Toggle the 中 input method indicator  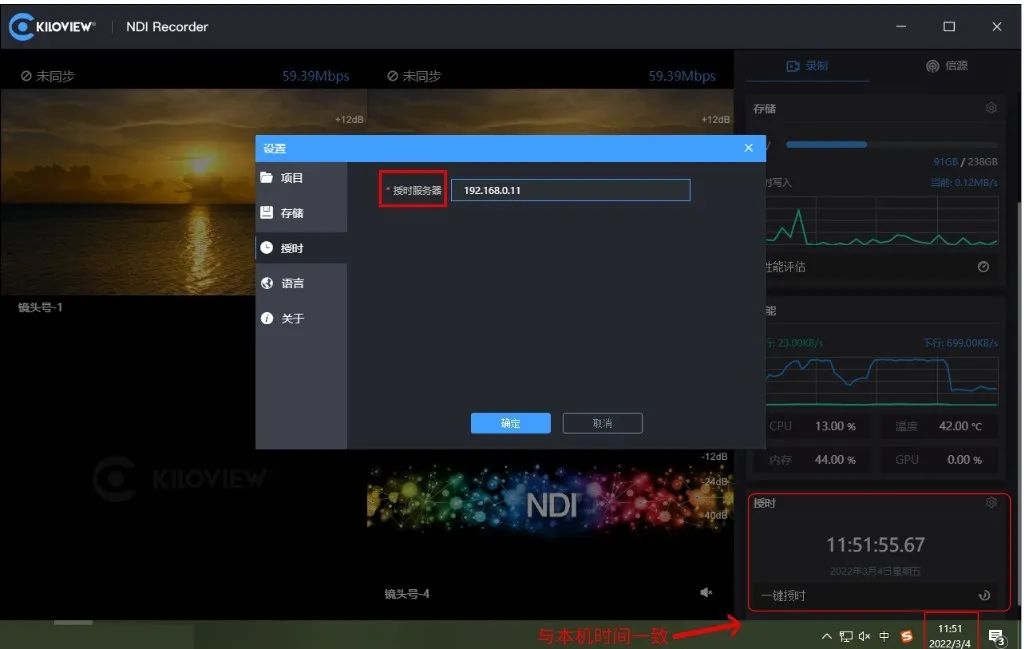[884, 636]
